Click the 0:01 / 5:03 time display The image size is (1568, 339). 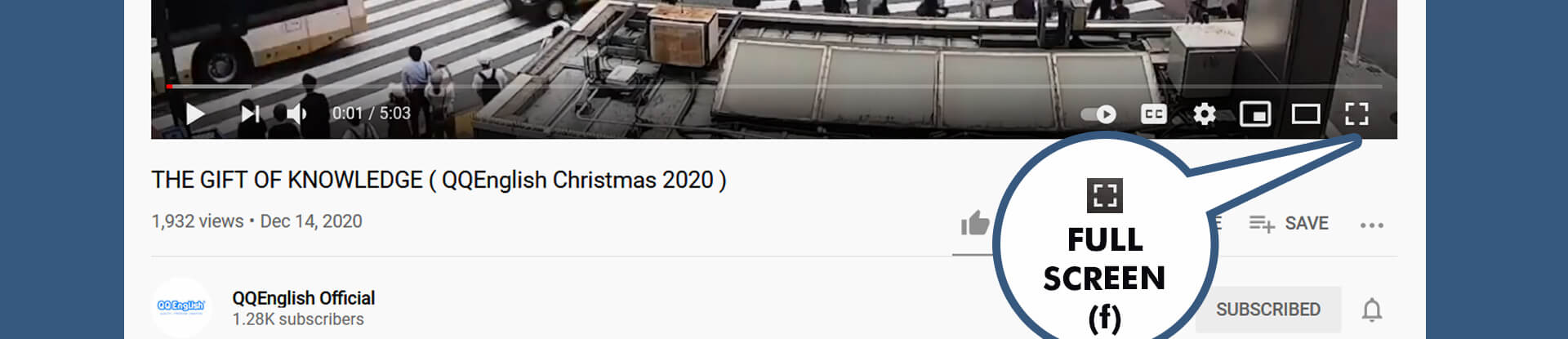pyautogui.click(x=371, y=114)
